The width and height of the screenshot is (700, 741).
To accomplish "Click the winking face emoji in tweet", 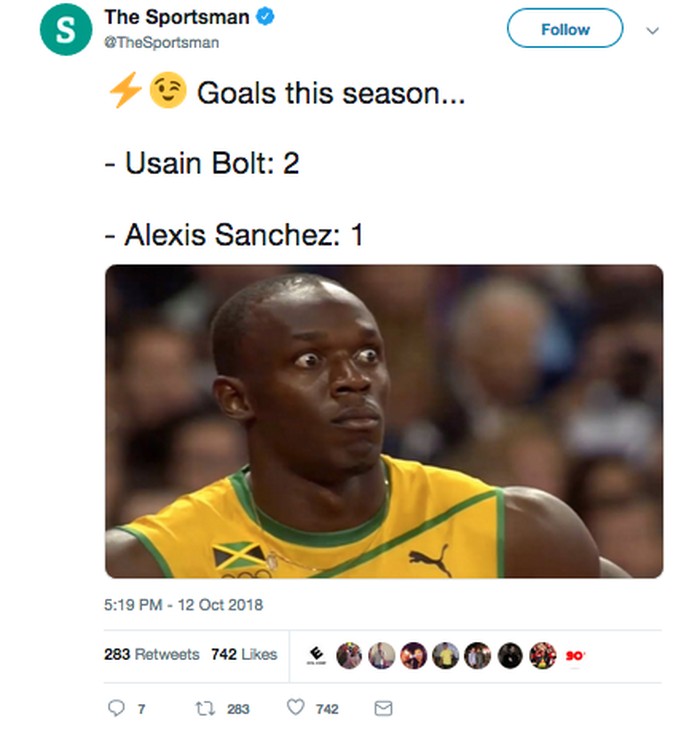I will (167, 93).
